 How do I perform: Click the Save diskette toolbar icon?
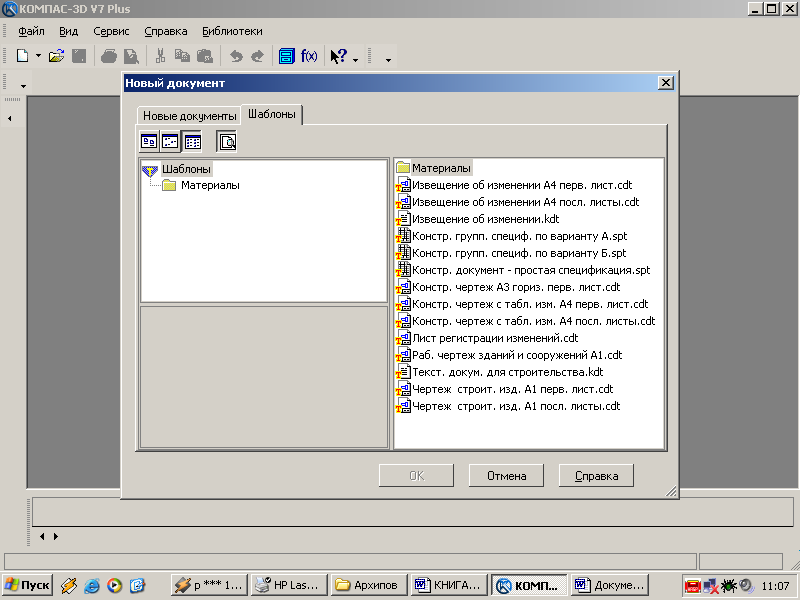coord(79,56)
